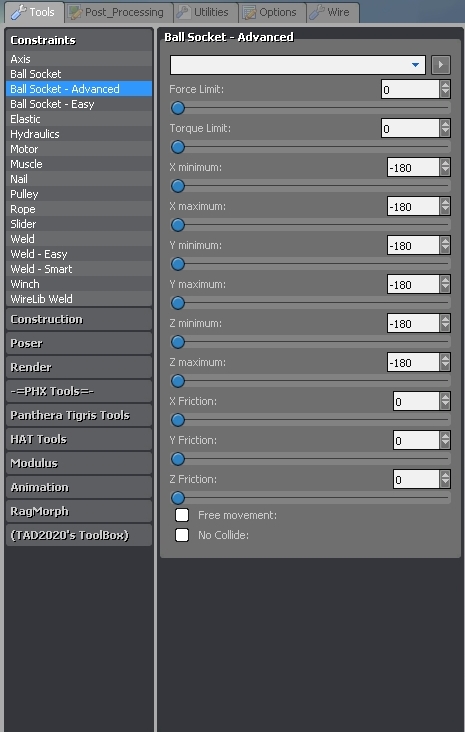Increase Force Limit with the up spinner arrow

pos(445,85)
